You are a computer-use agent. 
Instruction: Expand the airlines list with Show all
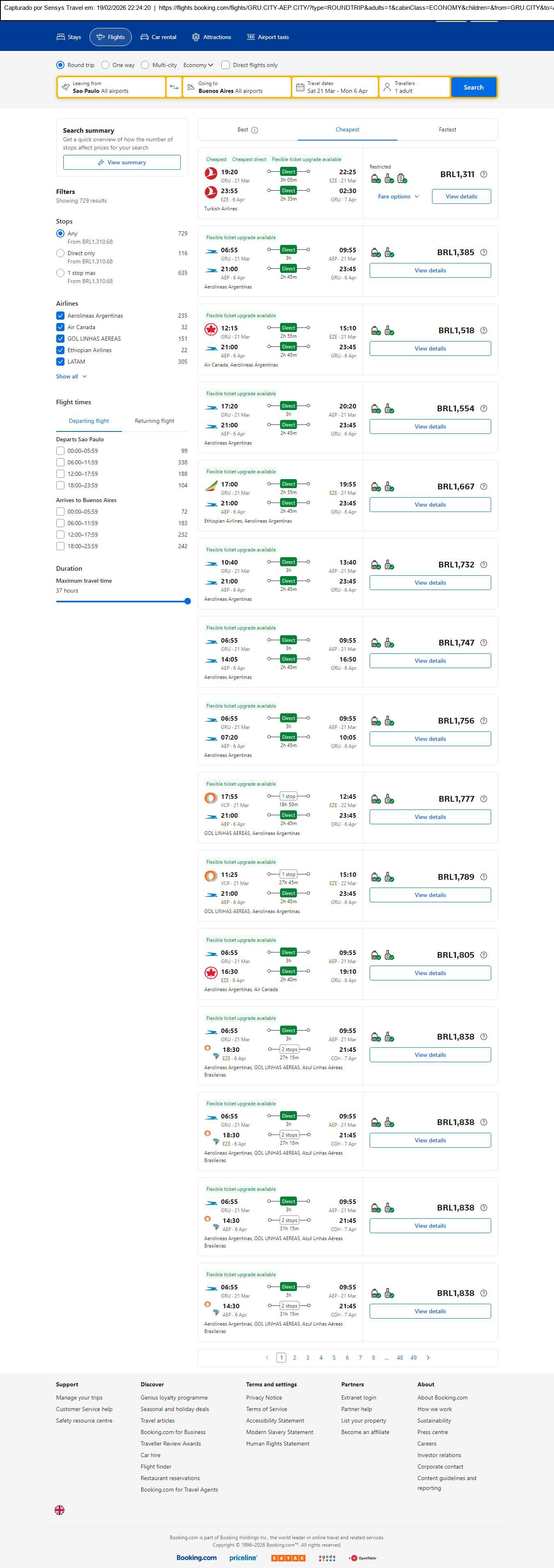(x=71, y=377)
